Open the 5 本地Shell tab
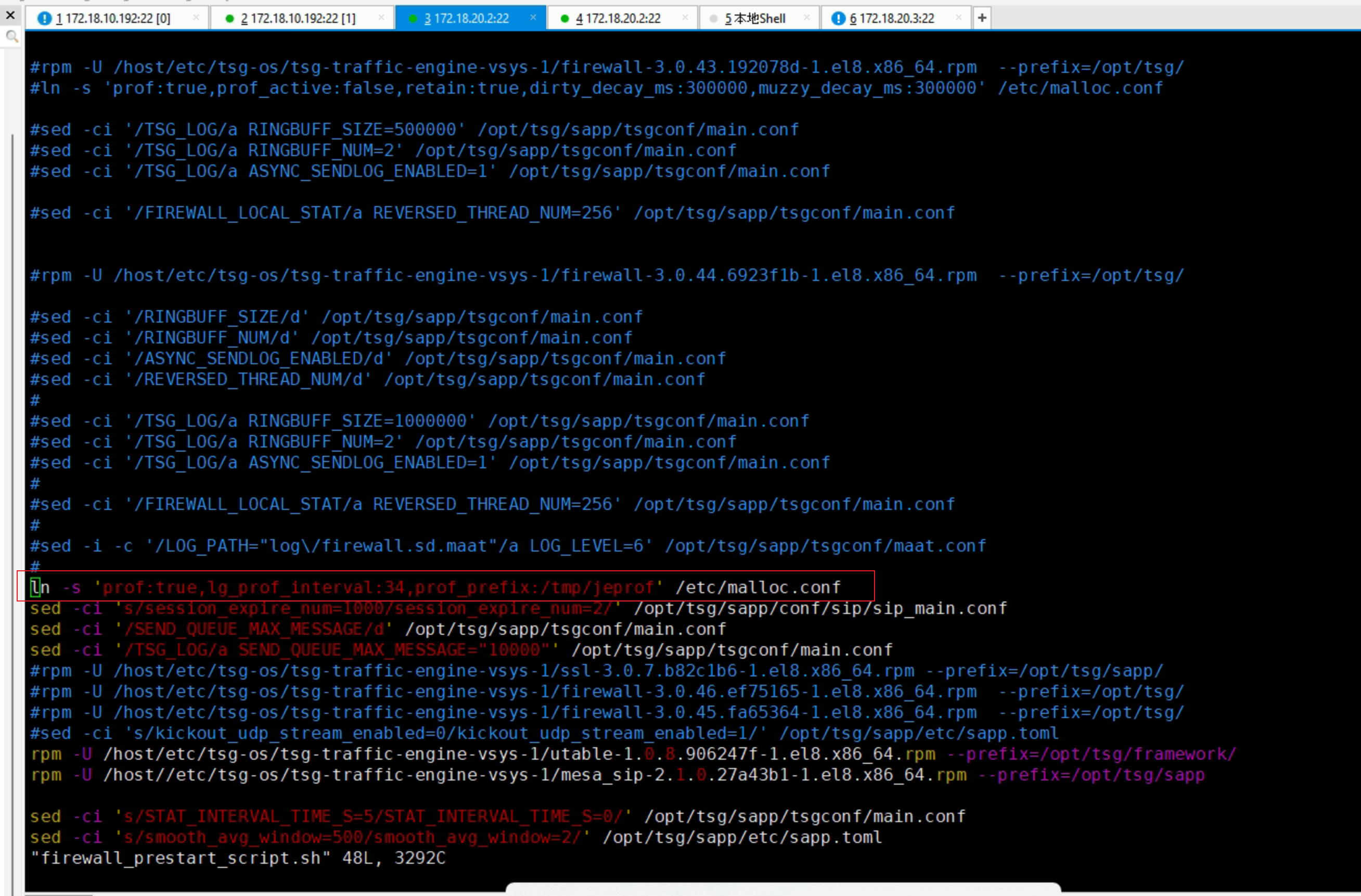The height and width of the screenshot is (896, 1361). coord(755,18)
